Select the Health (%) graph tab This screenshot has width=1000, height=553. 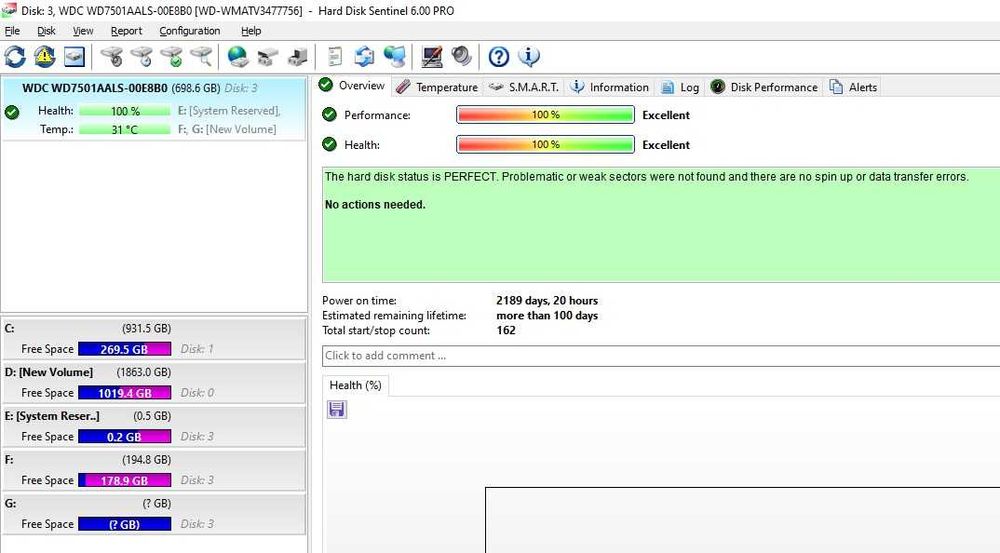coord(355,385)
